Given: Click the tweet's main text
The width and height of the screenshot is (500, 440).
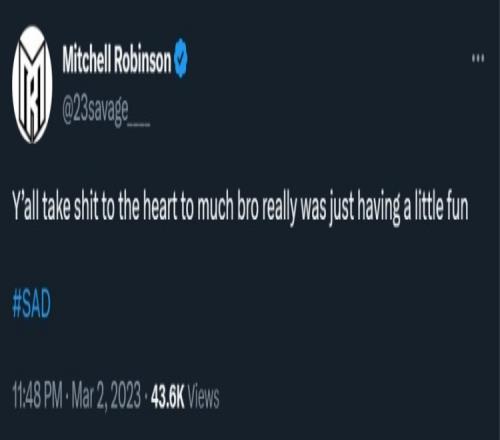Looking at the screenshot, I should point(240,207).
